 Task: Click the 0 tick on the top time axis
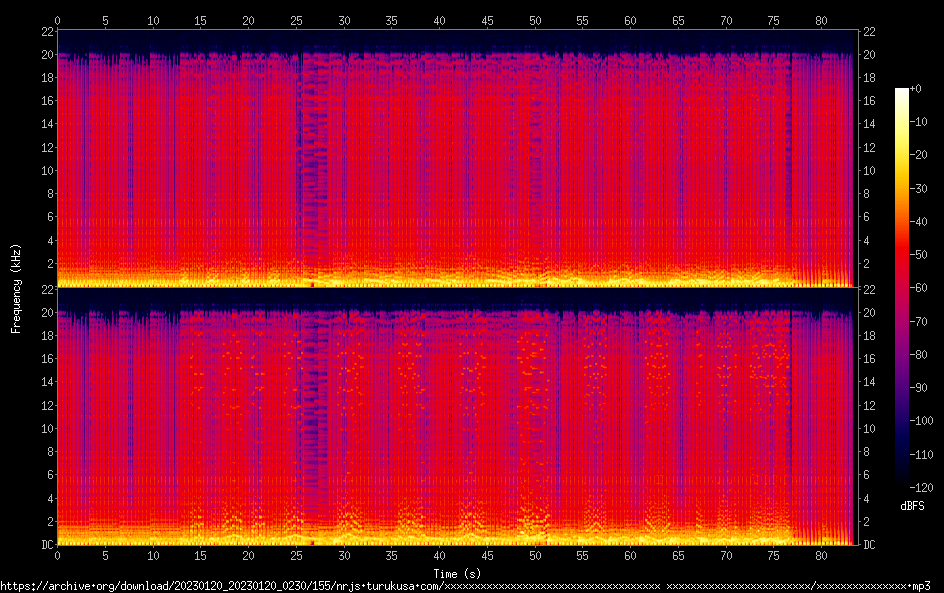pyautogui.click(x=57, y=20)
